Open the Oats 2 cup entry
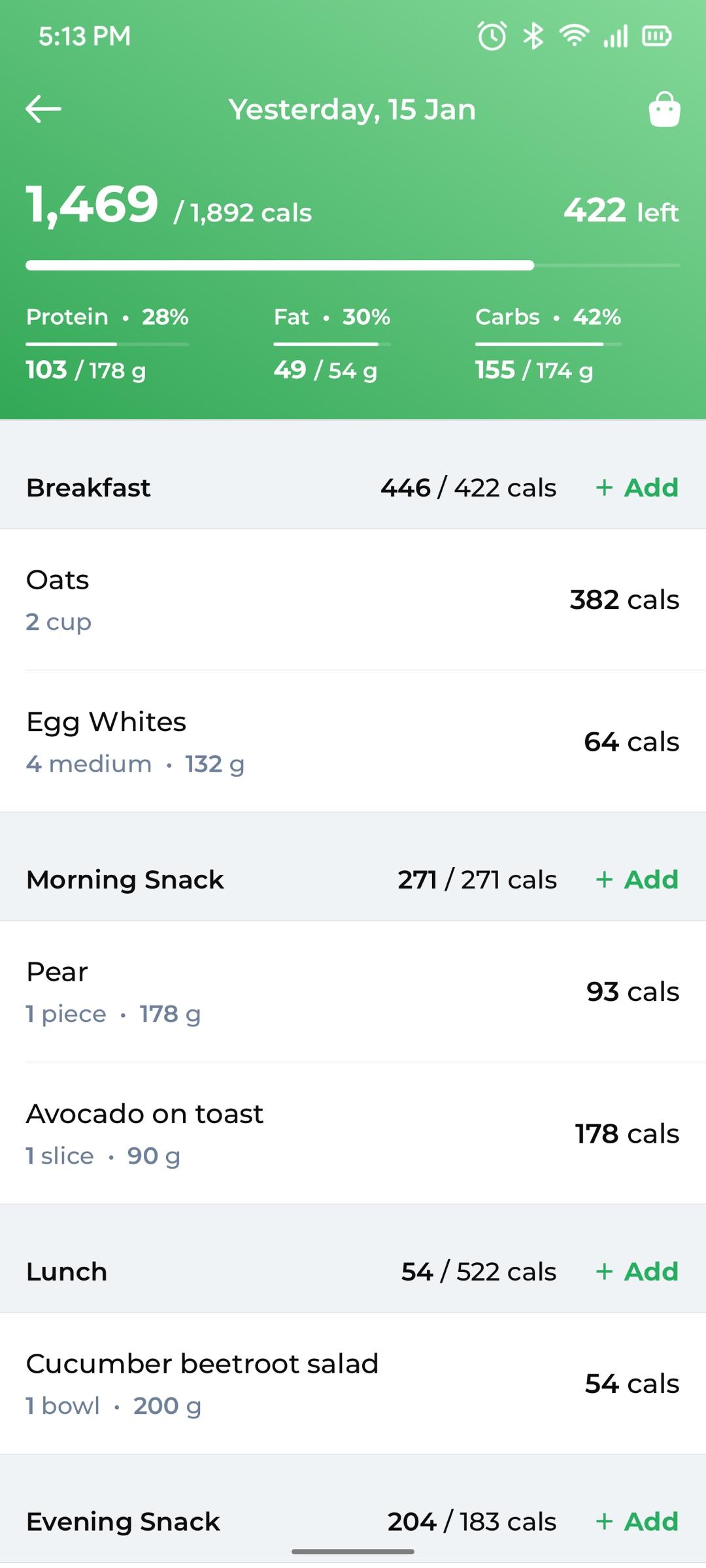706x1568 pixels. 353,600
